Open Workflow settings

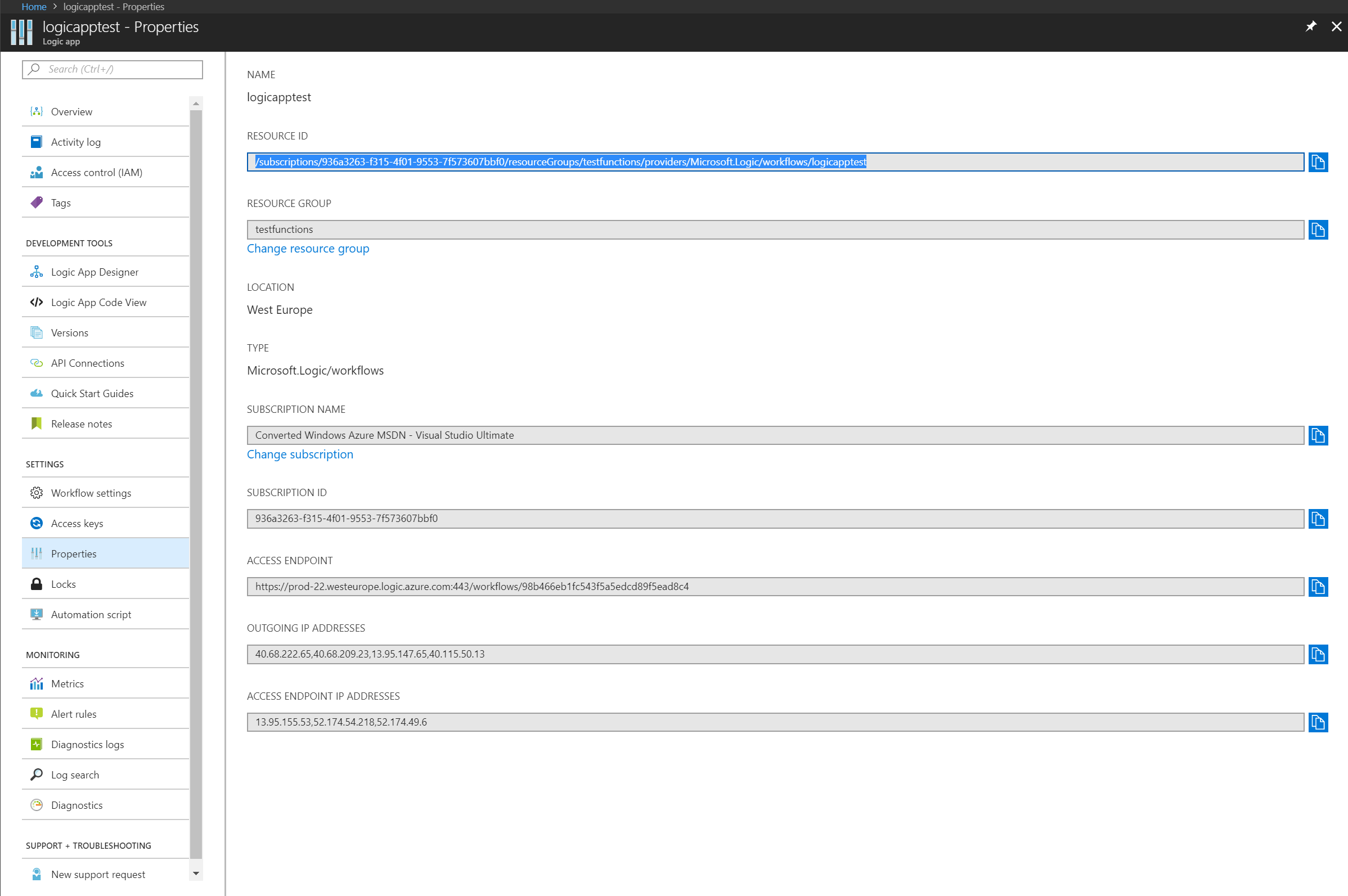(91, 493)
